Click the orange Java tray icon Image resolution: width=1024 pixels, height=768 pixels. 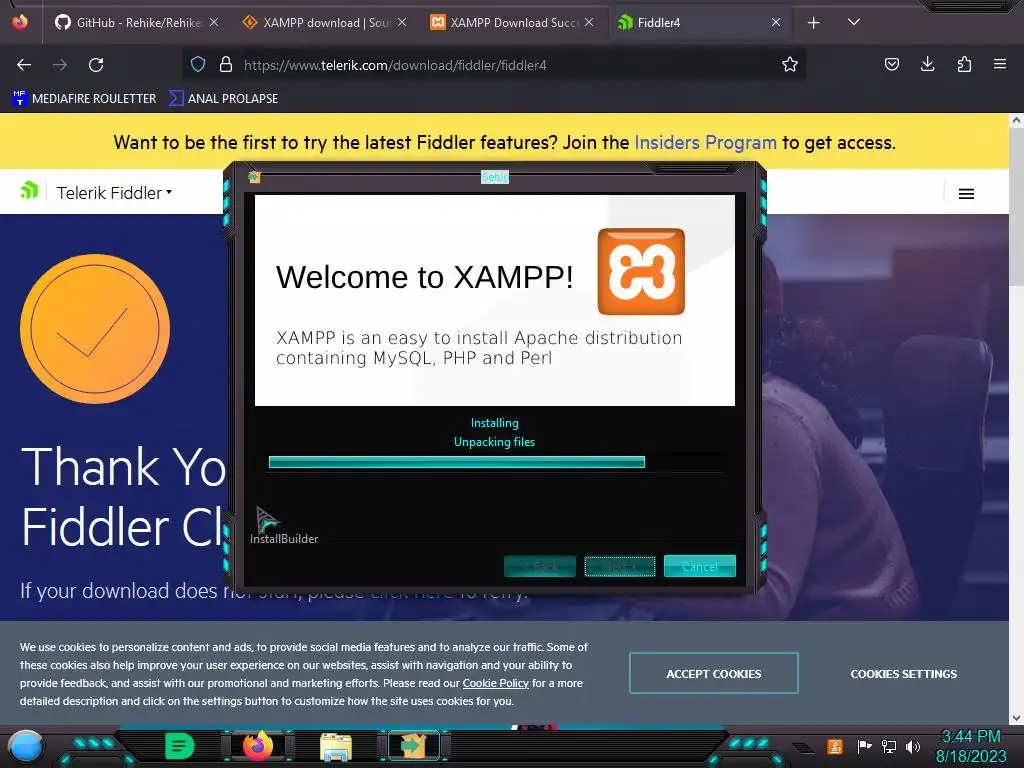pos(834,746)
